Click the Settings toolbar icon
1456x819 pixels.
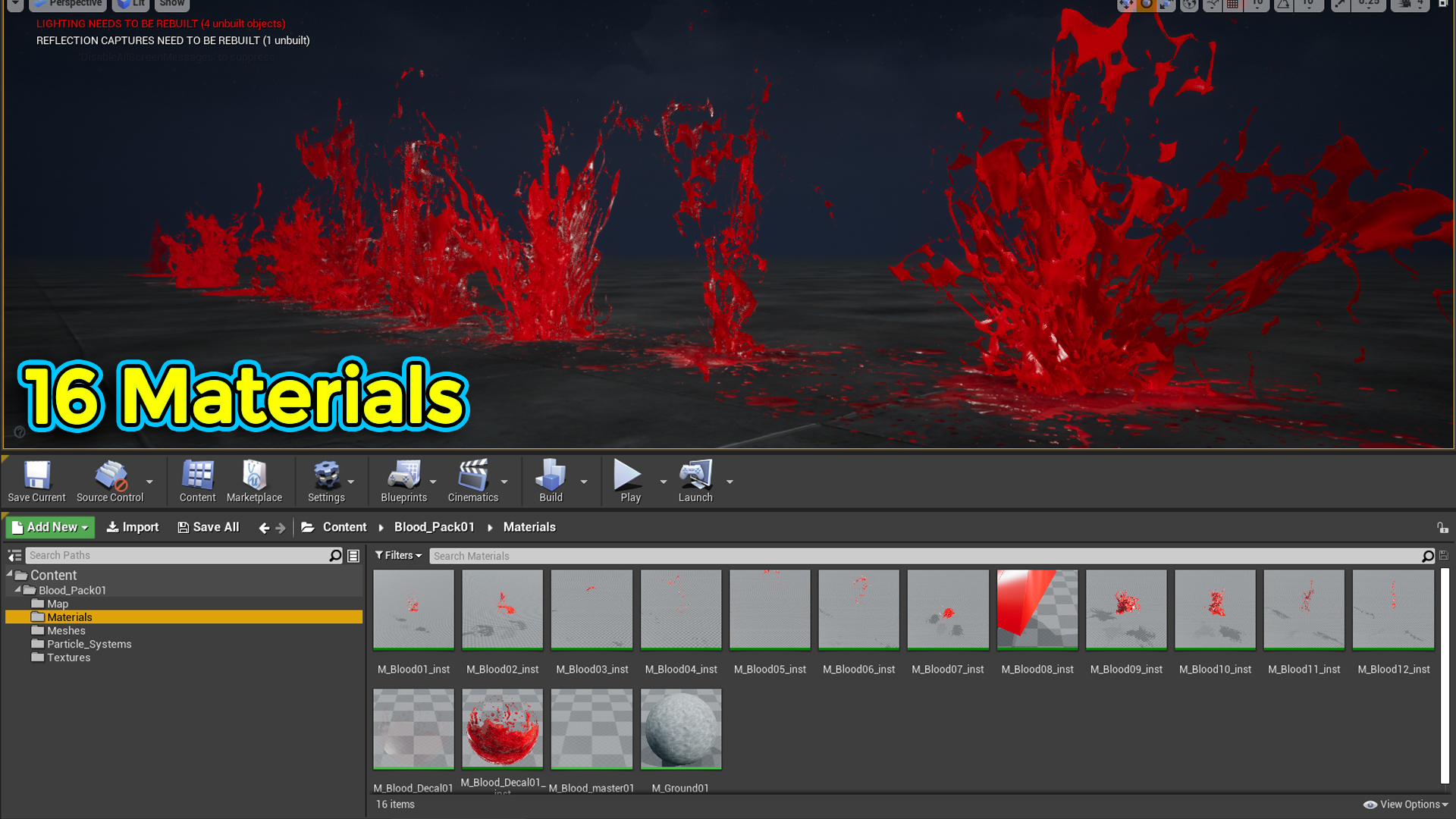(x=325, y=480)
